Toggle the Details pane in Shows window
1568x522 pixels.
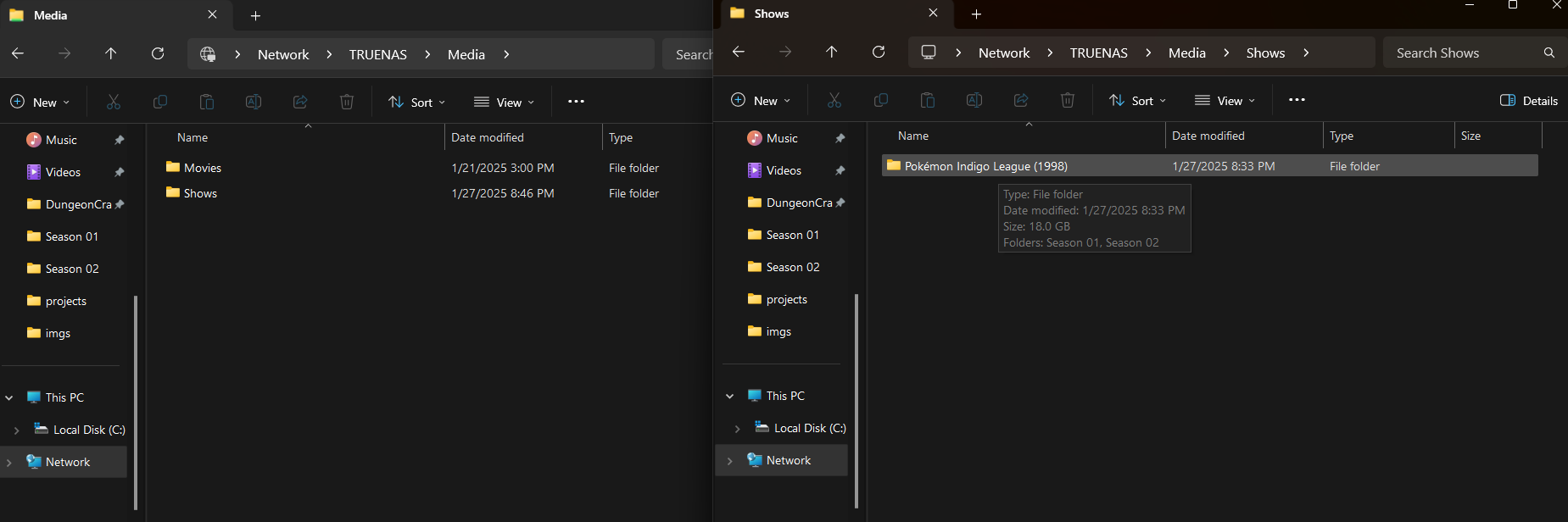[1529, 101]
